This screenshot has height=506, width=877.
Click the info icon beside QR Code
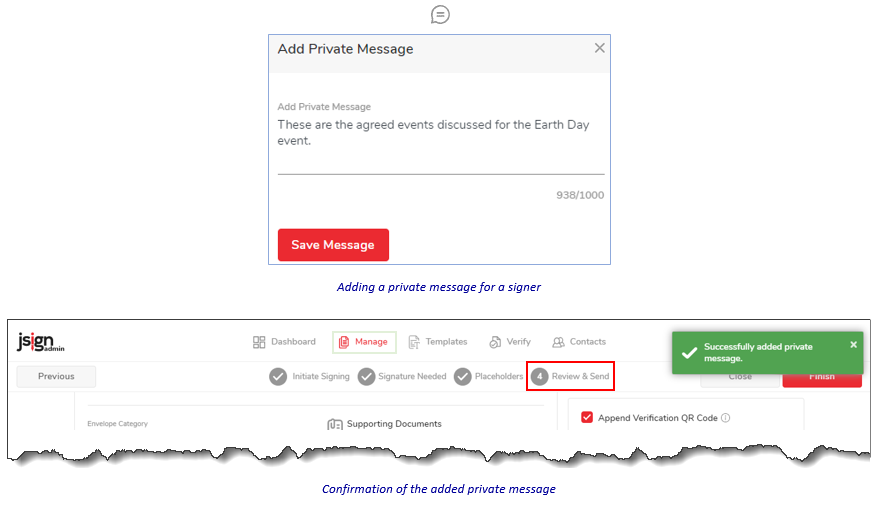tap(725, 418)
